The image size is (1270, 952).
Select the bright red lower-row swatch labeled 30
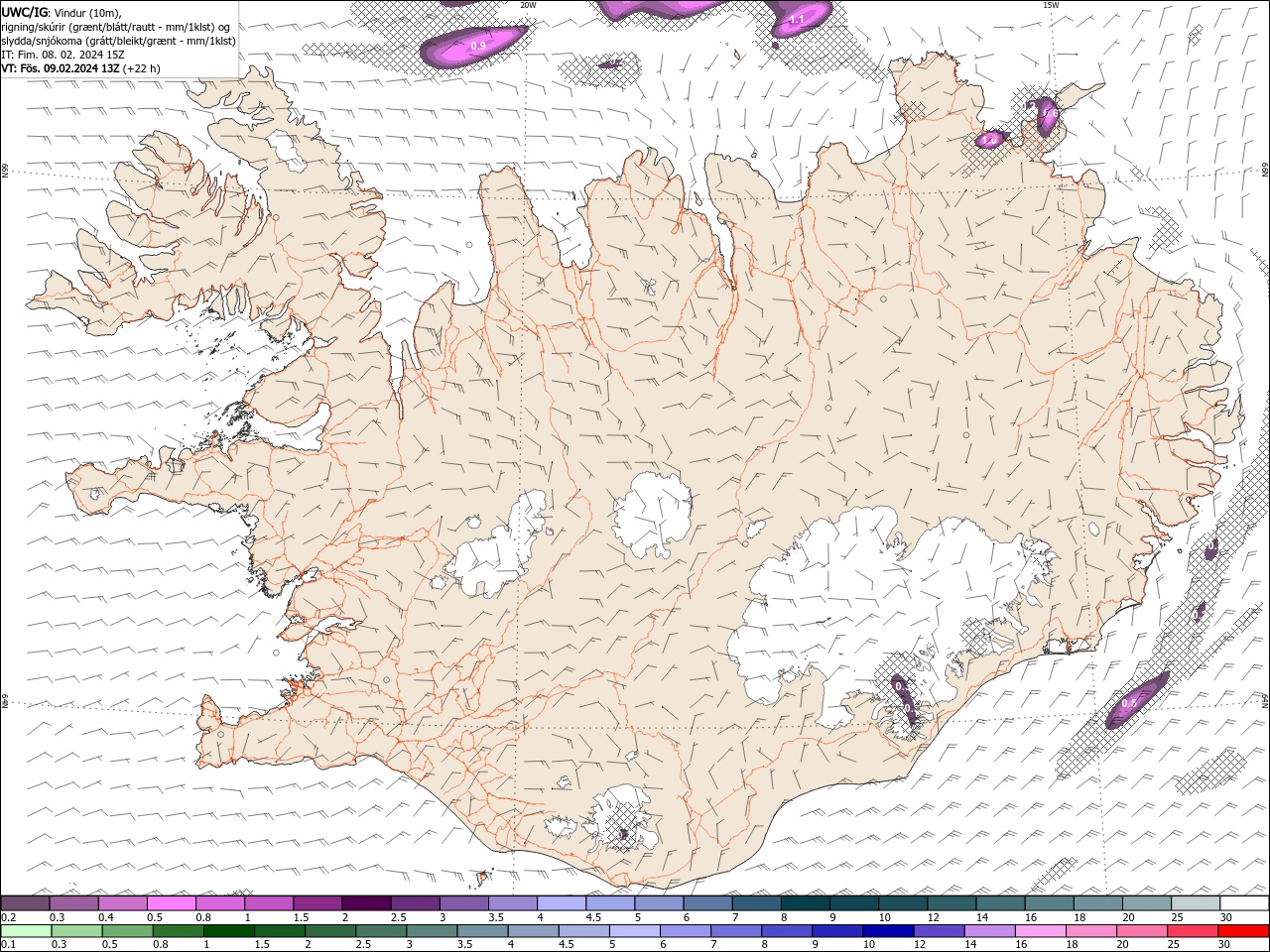1242,931
